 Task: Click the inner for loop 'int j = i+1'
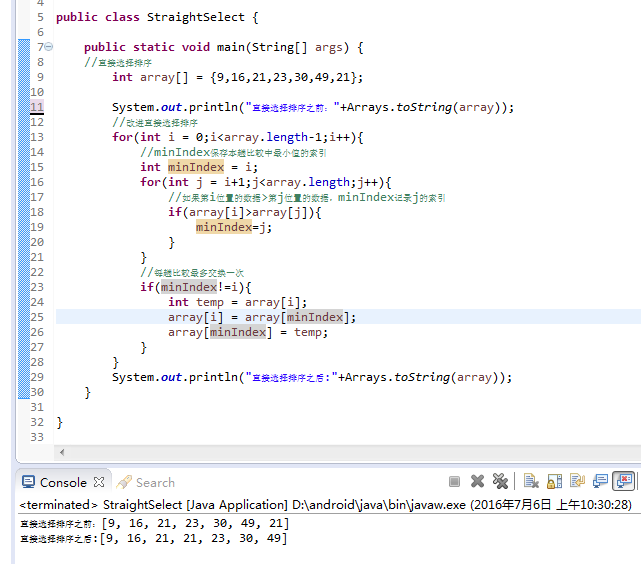pos(265,182)
